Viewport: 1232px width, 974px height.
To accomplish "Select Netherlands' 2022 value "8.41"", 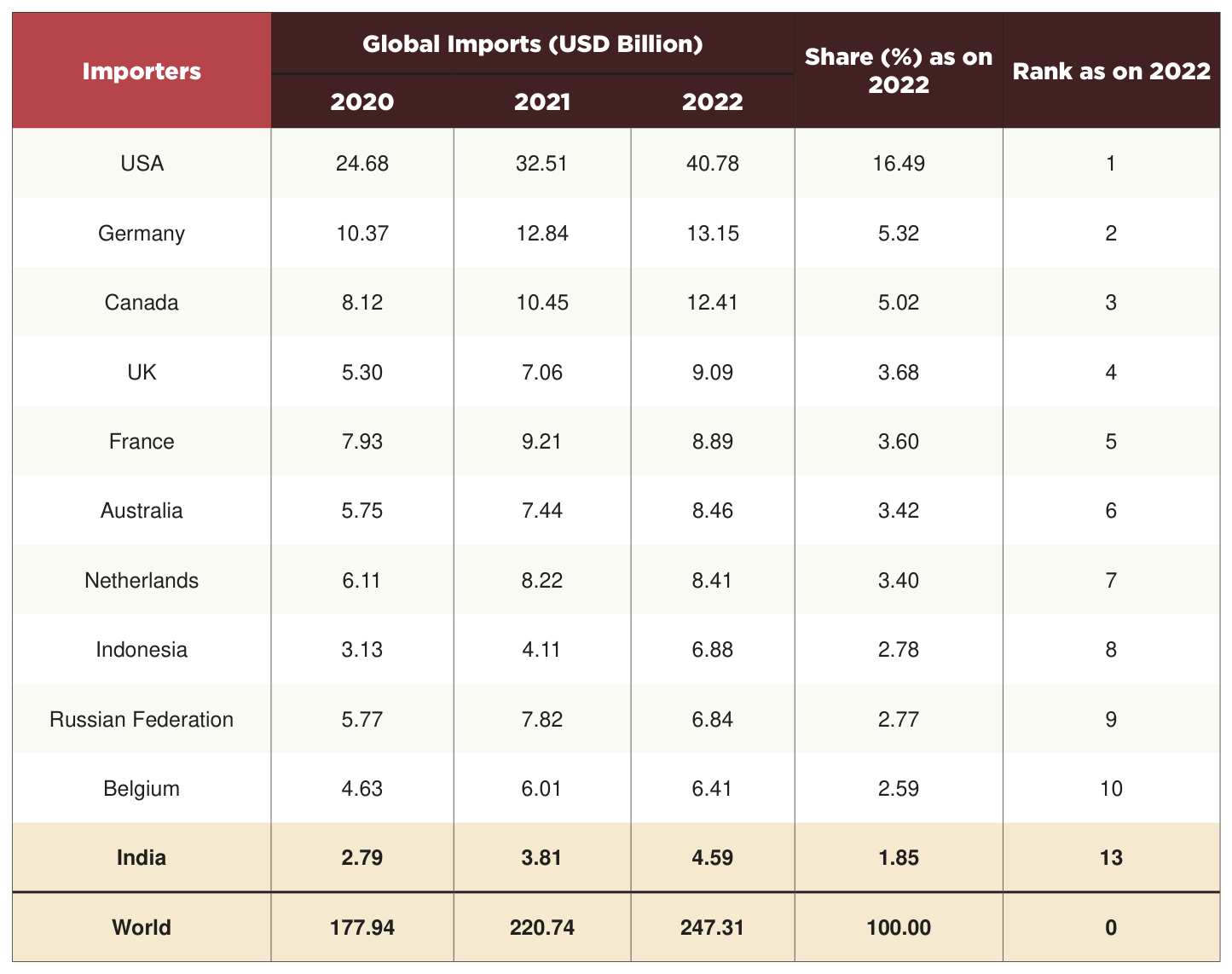I will (713, 580).
